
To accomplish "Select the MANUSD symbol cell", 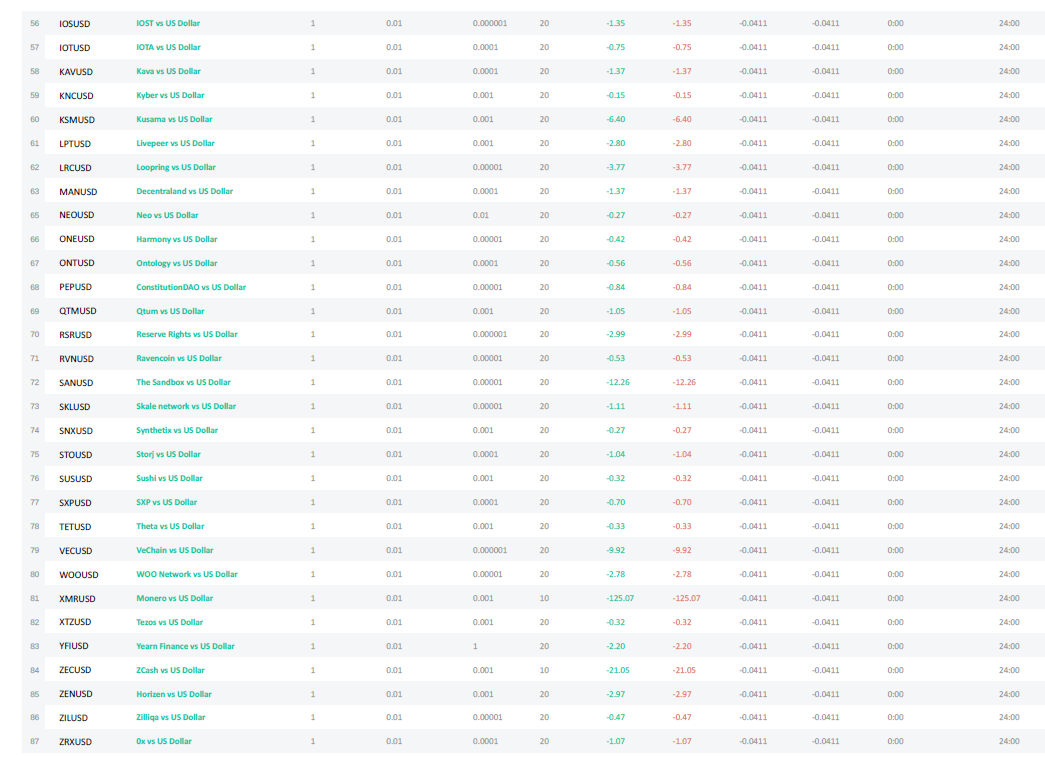I will pyautogui.click(x=78, y=192).
